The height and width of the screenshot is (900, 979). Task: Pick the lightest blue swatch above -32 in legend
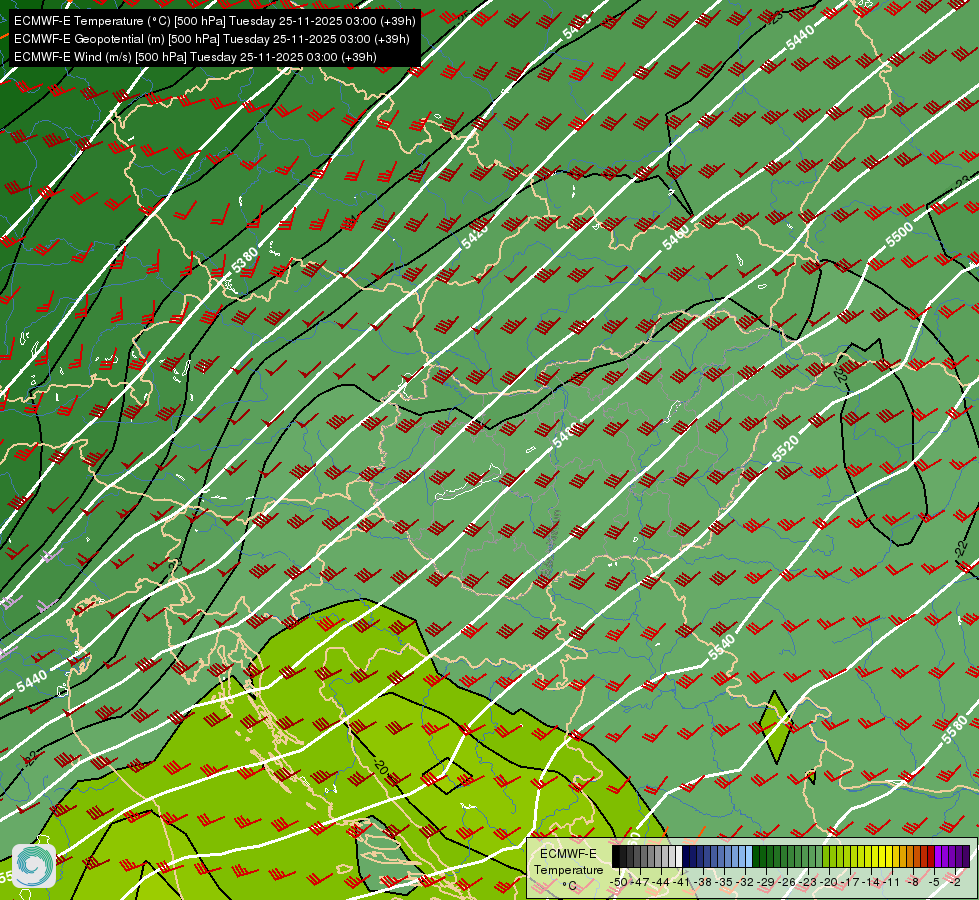pos(749,856)
